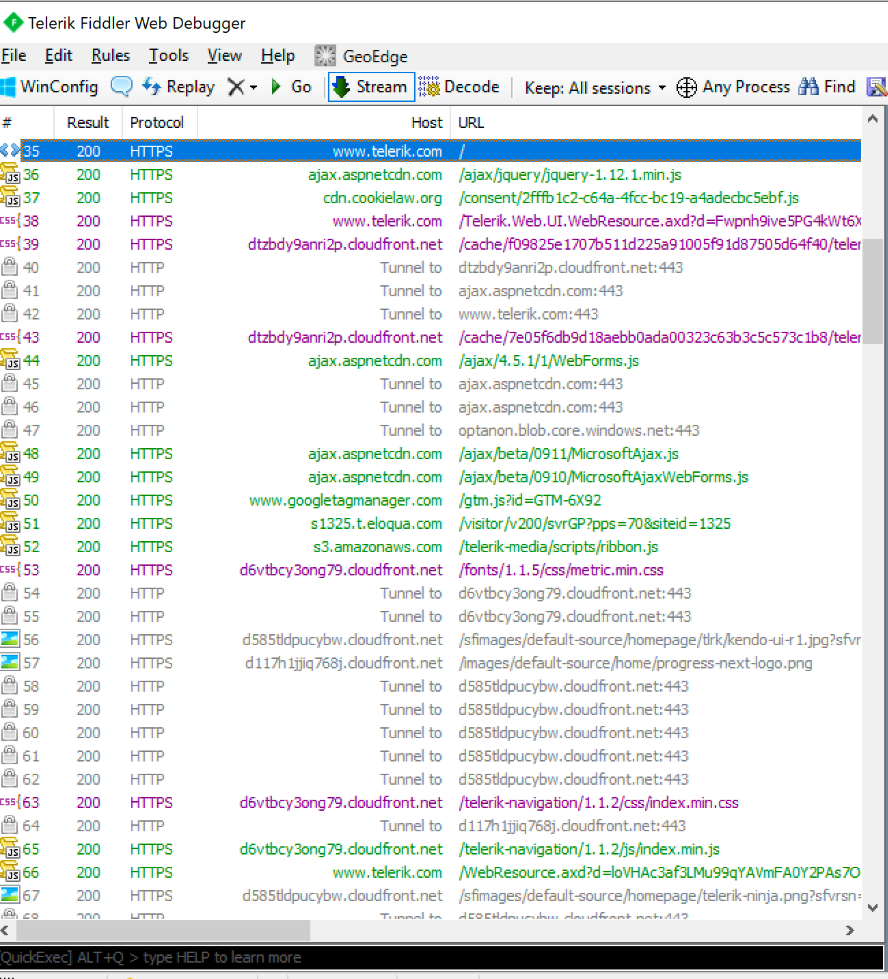Click the lock icon of session 40
This screenshot has width=888, height=979.
pos(9,267)
